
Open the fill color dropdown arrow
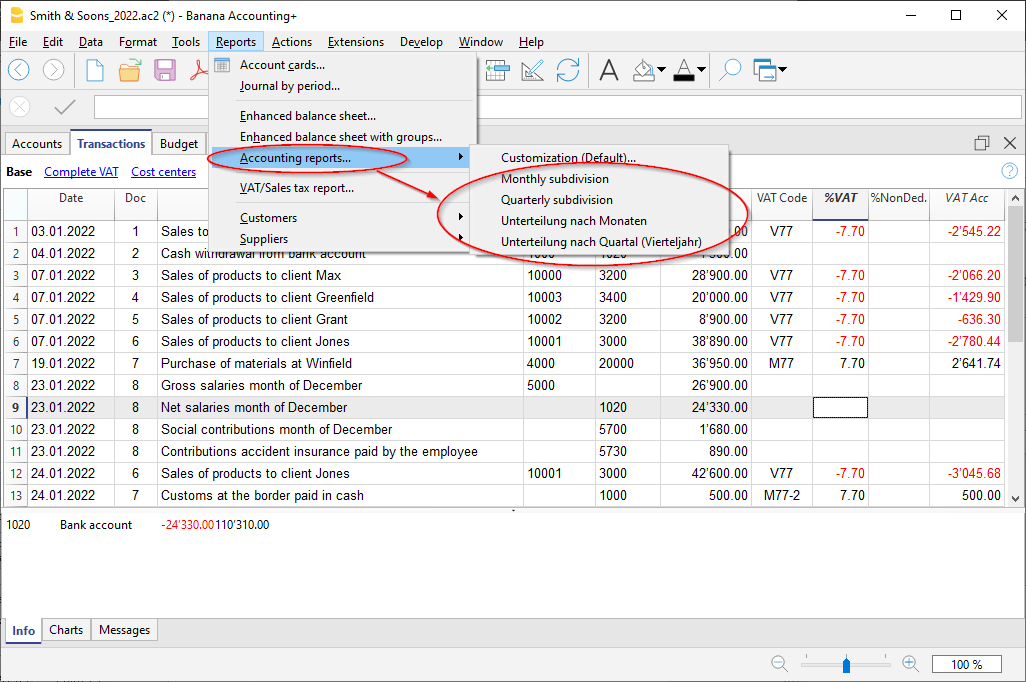[661, 70]
